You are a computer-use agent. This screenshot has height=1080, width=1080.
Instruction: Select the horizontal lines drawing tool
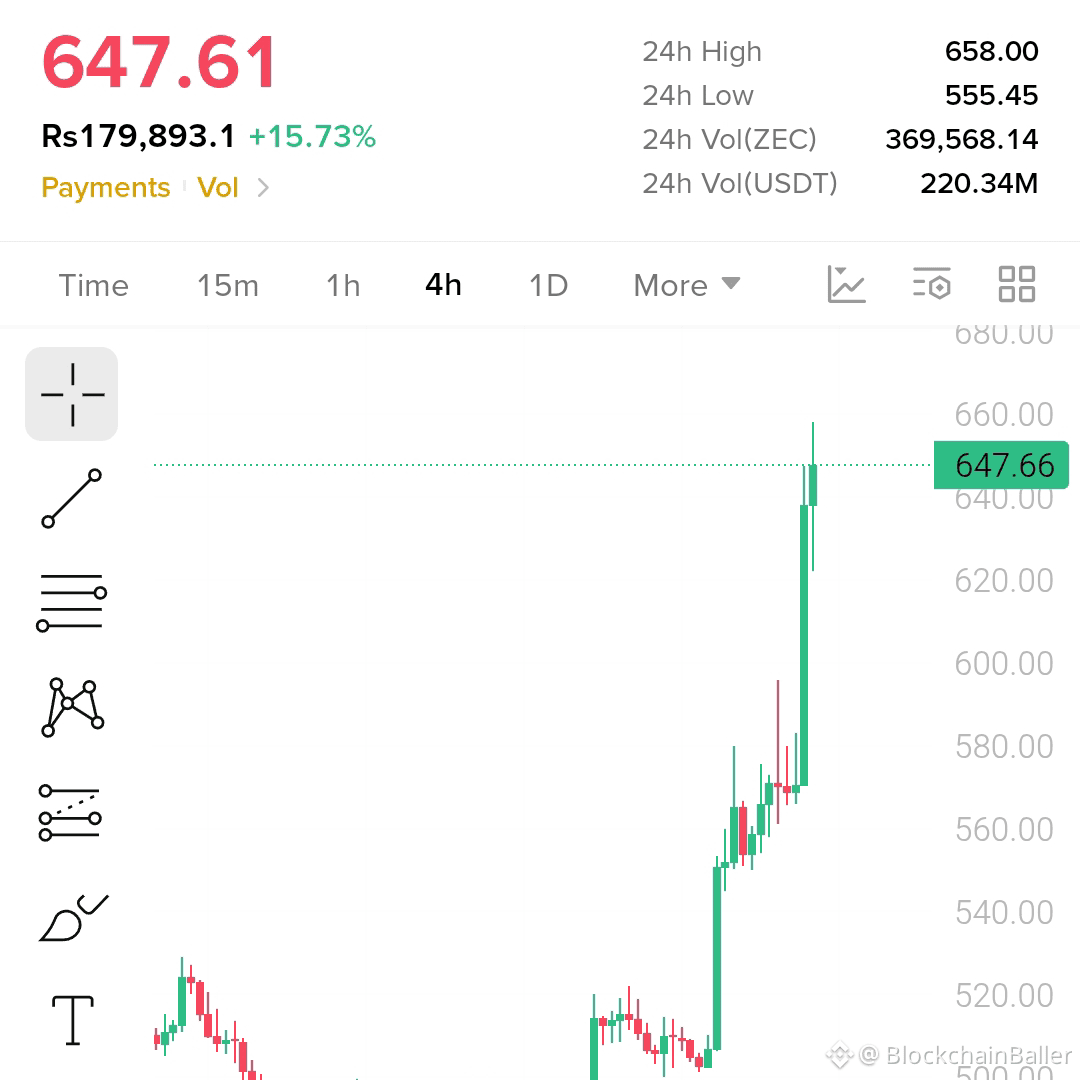(72, 602)
